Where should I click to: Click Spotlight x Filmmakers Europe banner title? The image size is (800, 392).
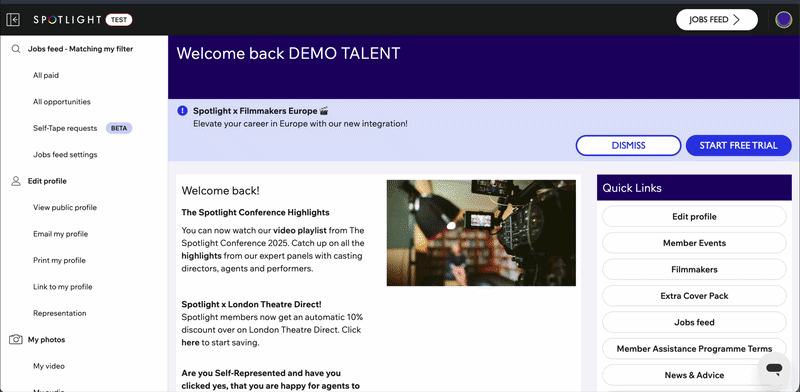[x=261, y=111]
